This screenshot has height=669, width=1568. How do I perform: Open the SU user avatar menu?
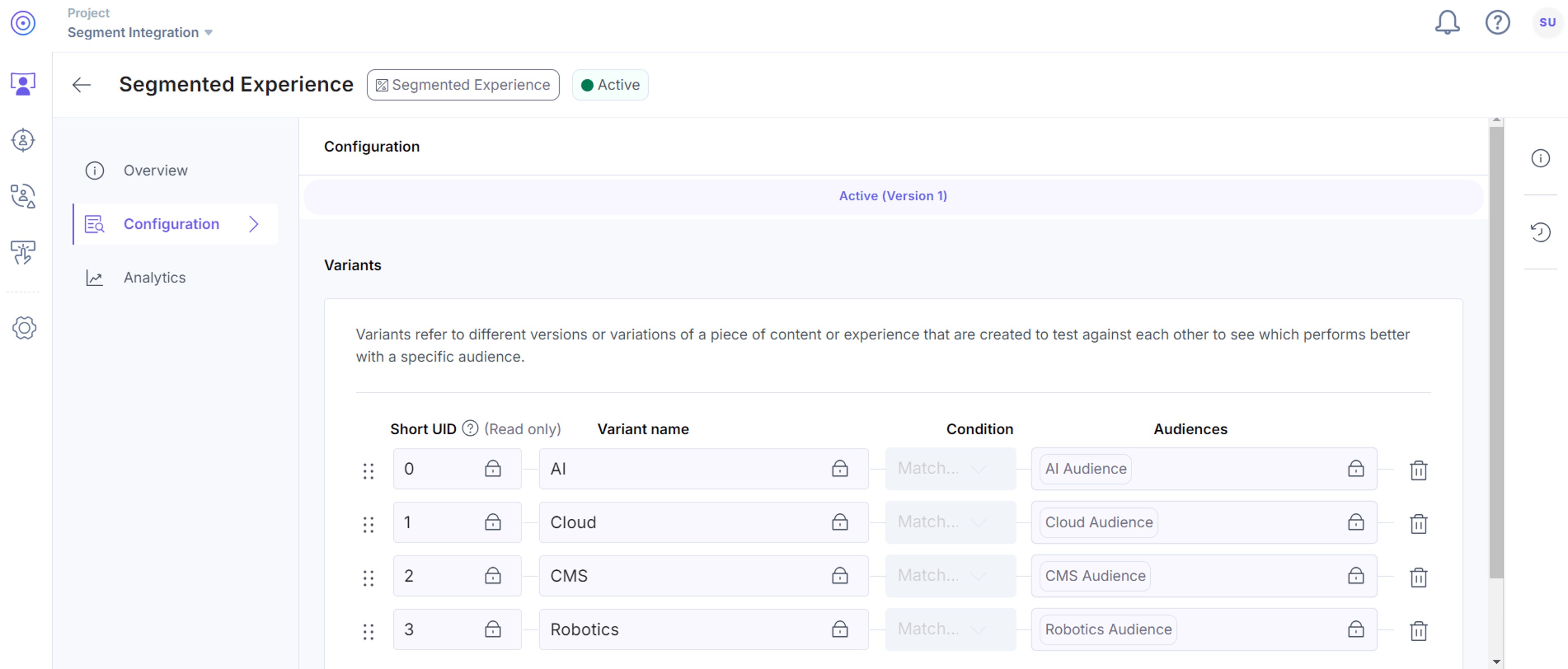click(x=1547, y=22)
